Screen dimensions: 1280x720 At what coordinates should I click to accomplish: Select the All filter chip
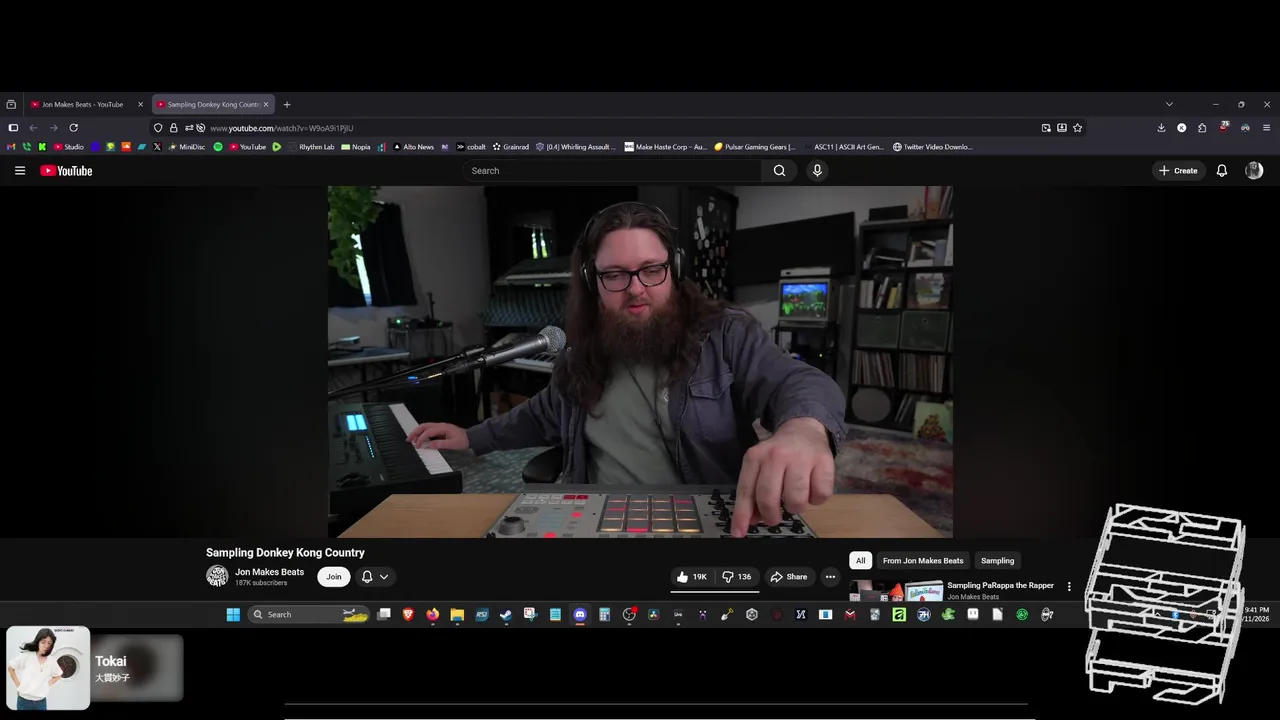click(x=860, y=561)
